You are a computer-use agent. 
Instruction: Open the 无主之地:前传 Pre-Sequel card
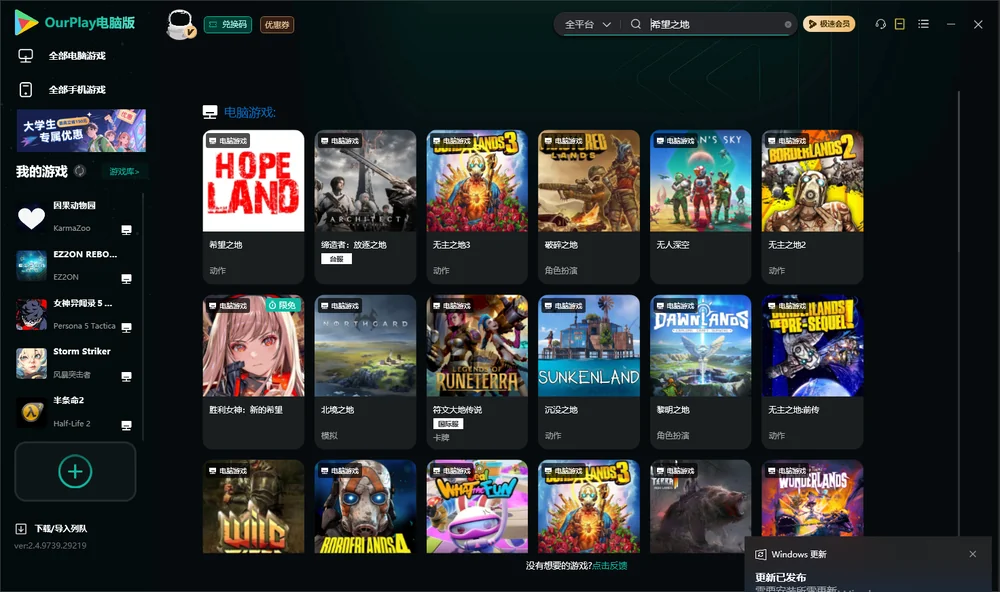point(812,372)
